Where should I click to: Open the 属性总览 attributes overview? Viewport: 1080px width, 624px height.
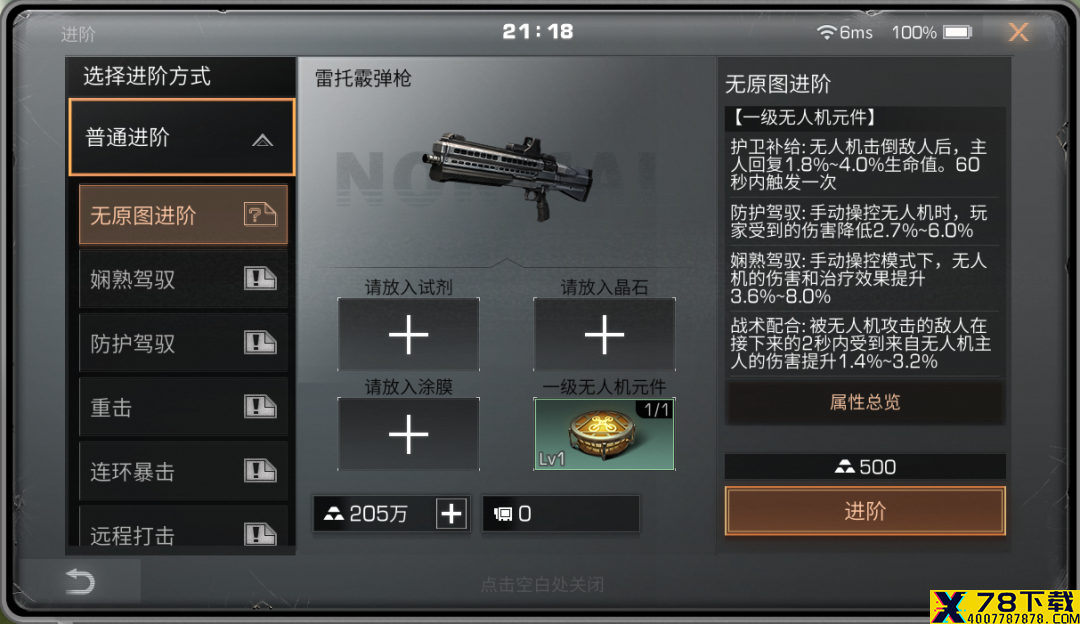click(x=865, y=402)
